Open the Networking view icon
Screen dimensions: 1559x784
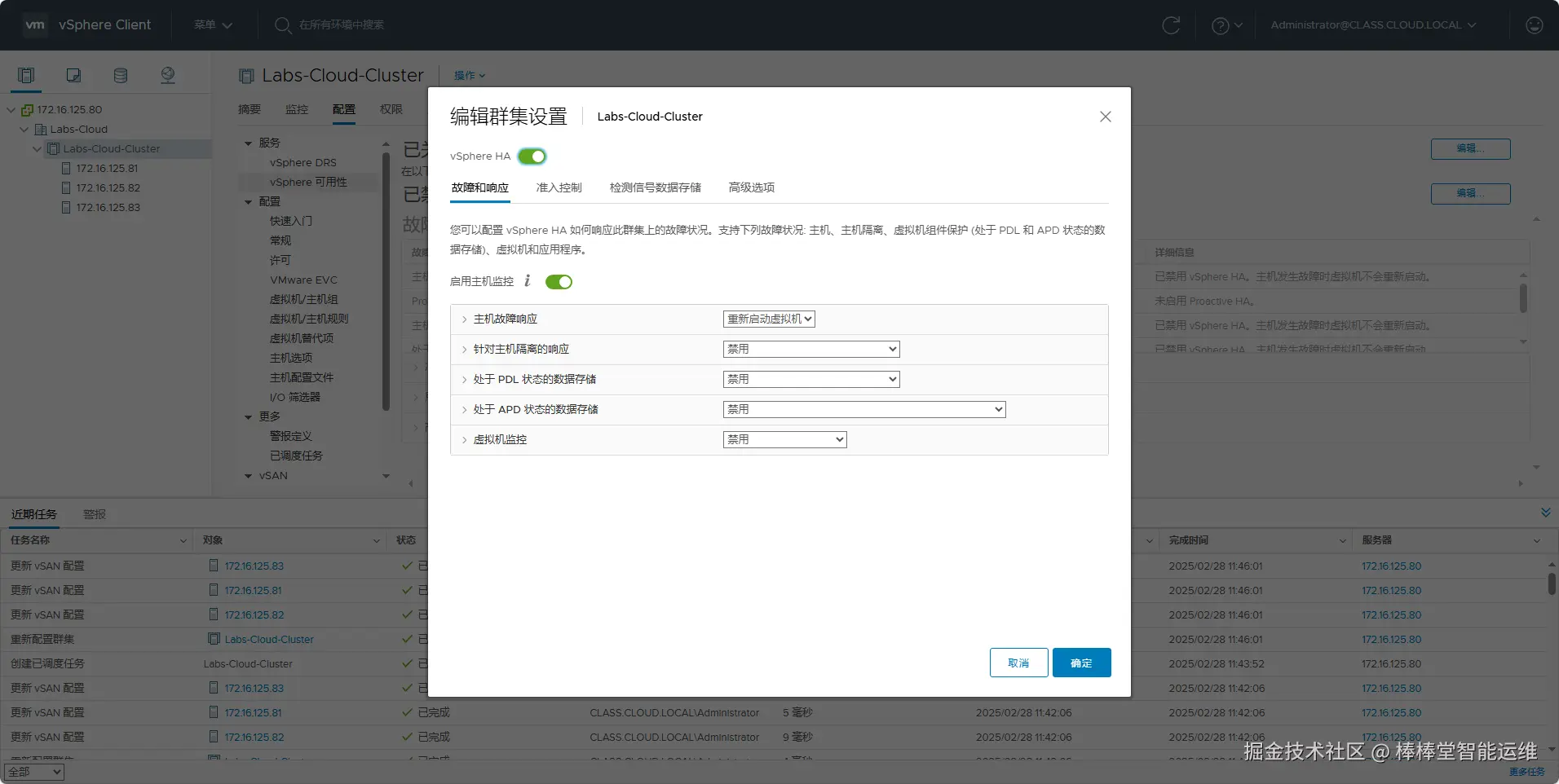(168, 75)
